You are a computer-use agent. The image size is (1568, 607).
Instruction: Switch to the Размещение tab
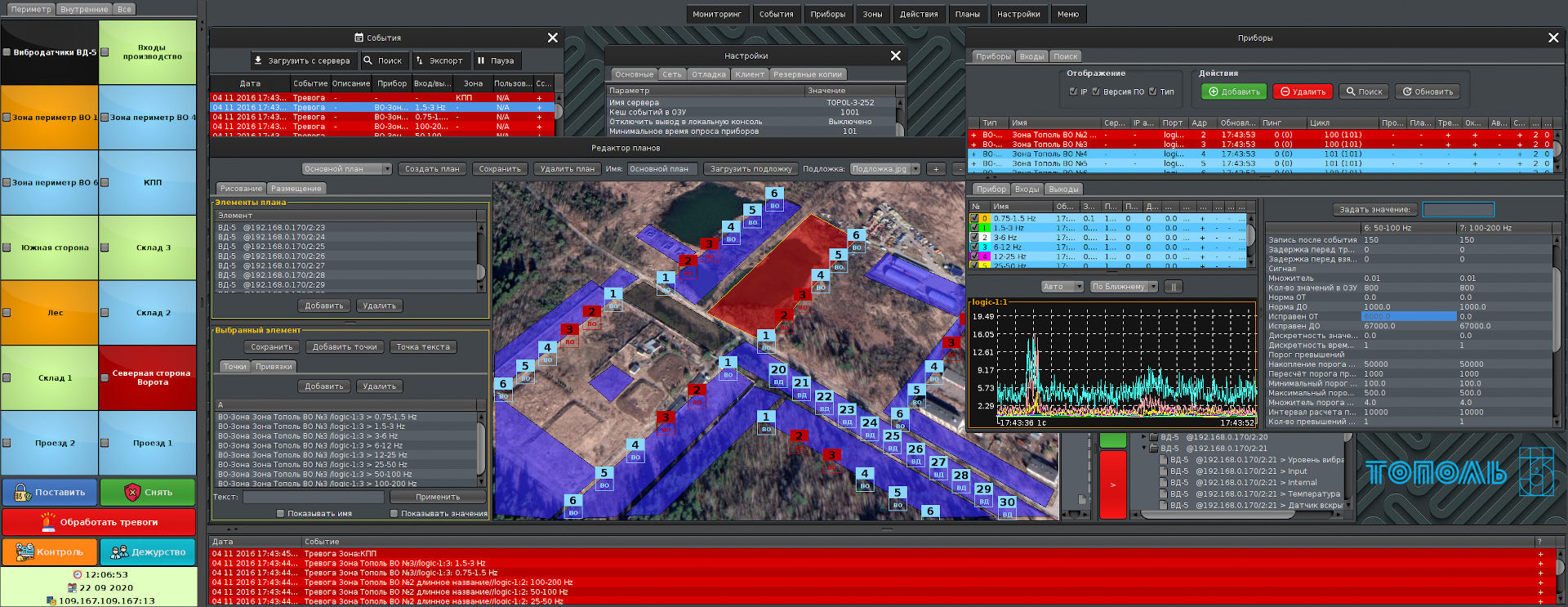(x=296, y=189)
